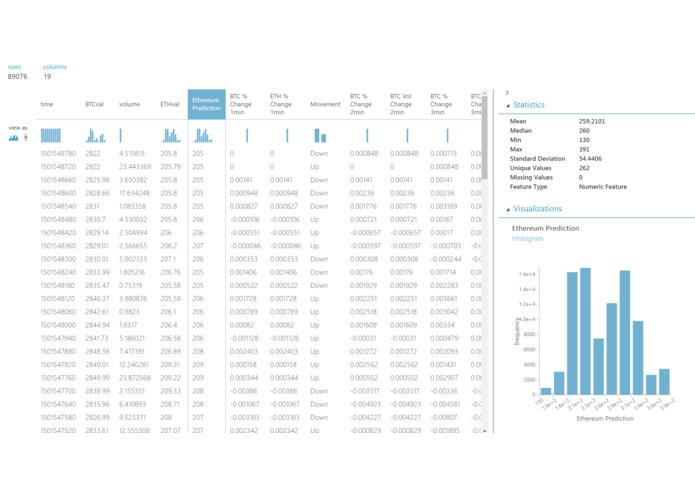The height and width of the screenshot is (494, 695).
Task: Click ETHval cell 207.1
Action: click(x=168, y=259)
